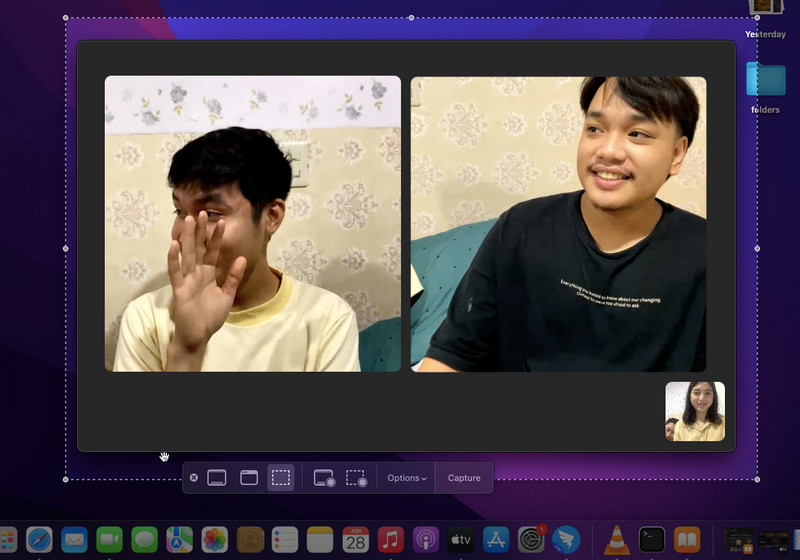Click the bottom-right selection corner handle
Image resolution: width=800 pixels, height=560 pixels.
[757, 479]
